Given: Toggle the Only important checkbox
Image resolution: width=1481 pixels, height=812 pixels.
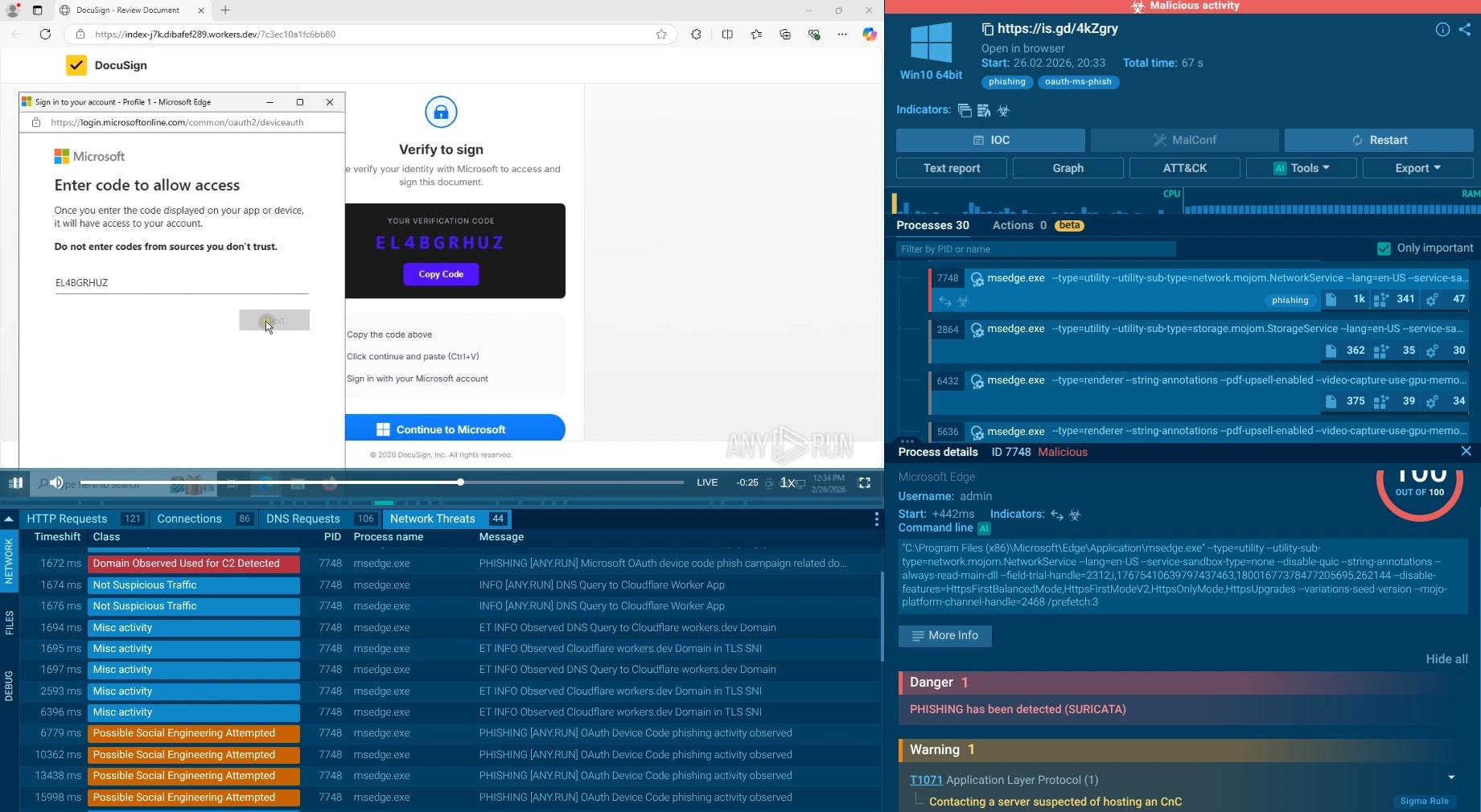Looking at the screenshot, I should click(1384, 248).
